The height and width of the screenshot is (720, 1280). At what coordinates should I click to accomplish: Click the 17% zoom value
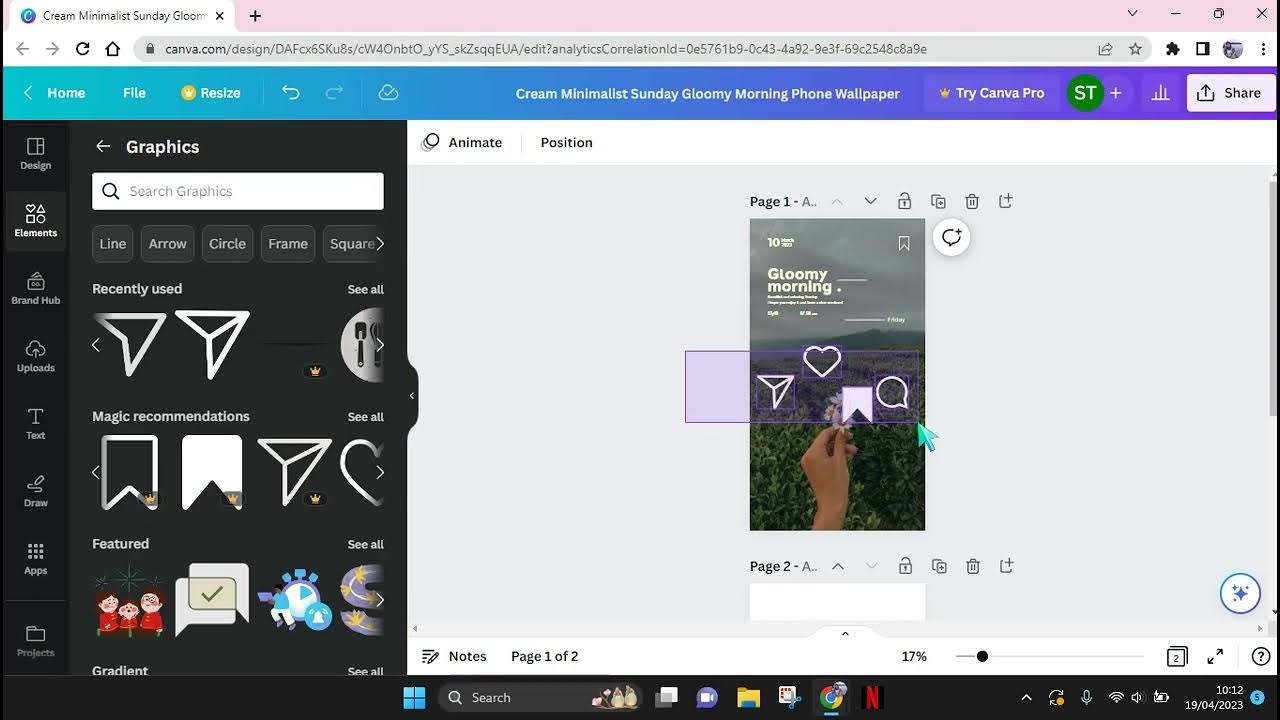914,656
